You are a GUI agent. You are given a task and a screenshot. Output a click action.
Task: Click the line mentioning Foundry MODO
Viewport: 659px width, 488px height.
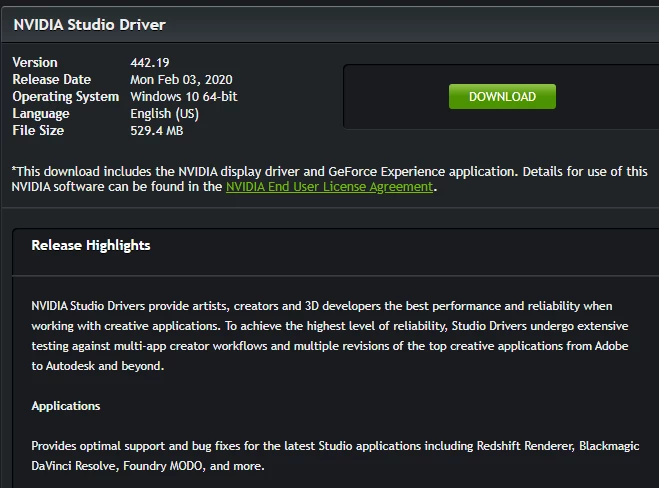click(148, 466)
